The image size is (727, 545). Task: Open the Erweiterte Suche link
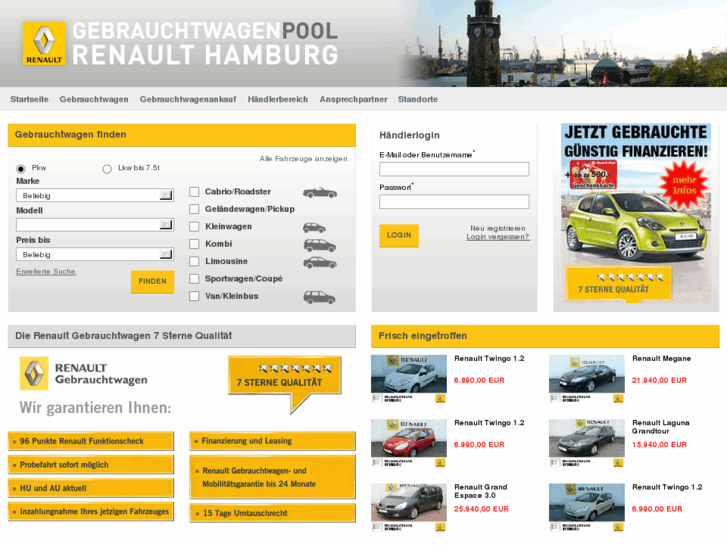pyautogui.click(x=46, y=272)
